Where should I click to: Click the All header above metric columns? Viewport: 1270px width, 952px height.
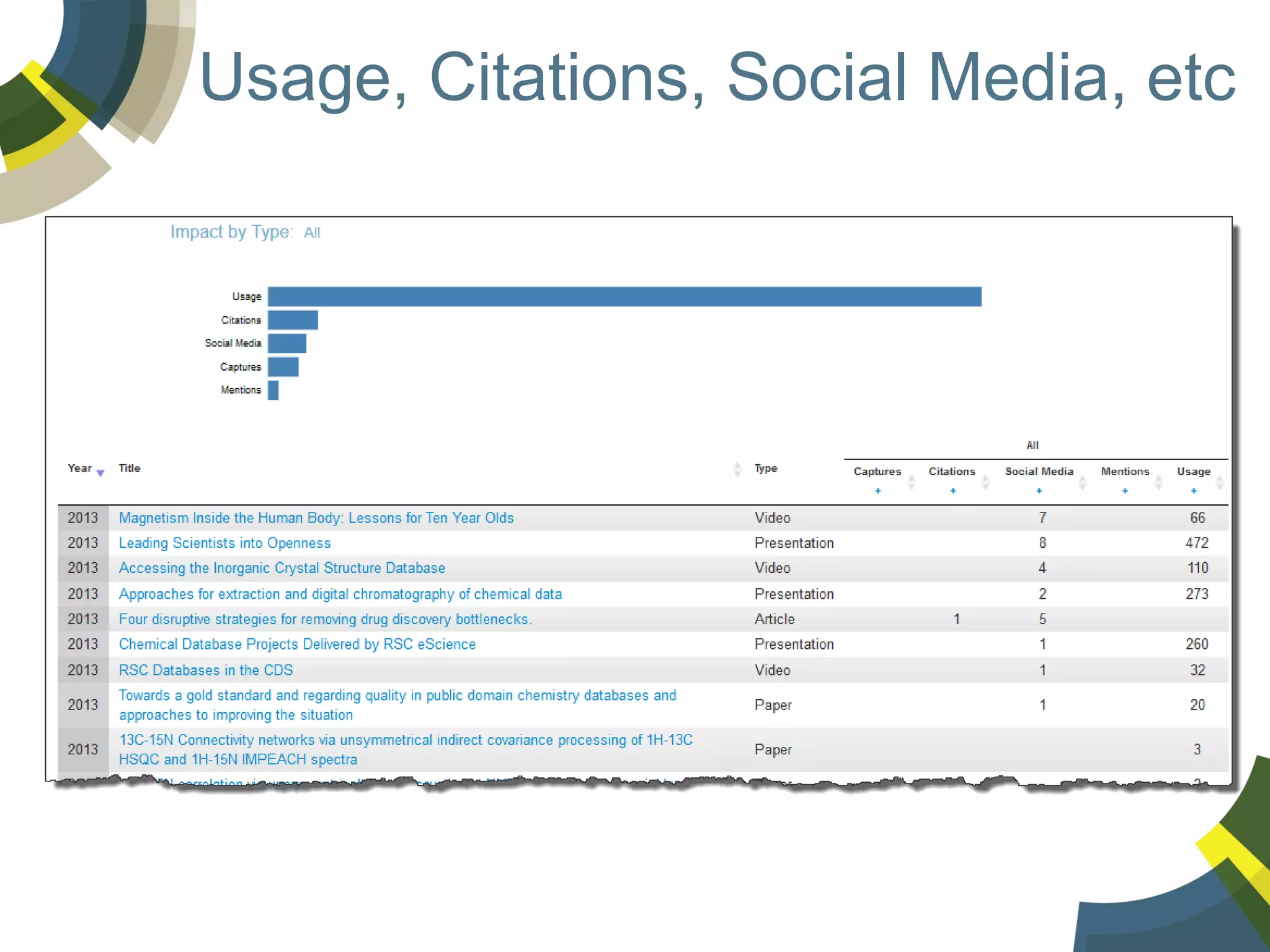(x=1032, y=446)
